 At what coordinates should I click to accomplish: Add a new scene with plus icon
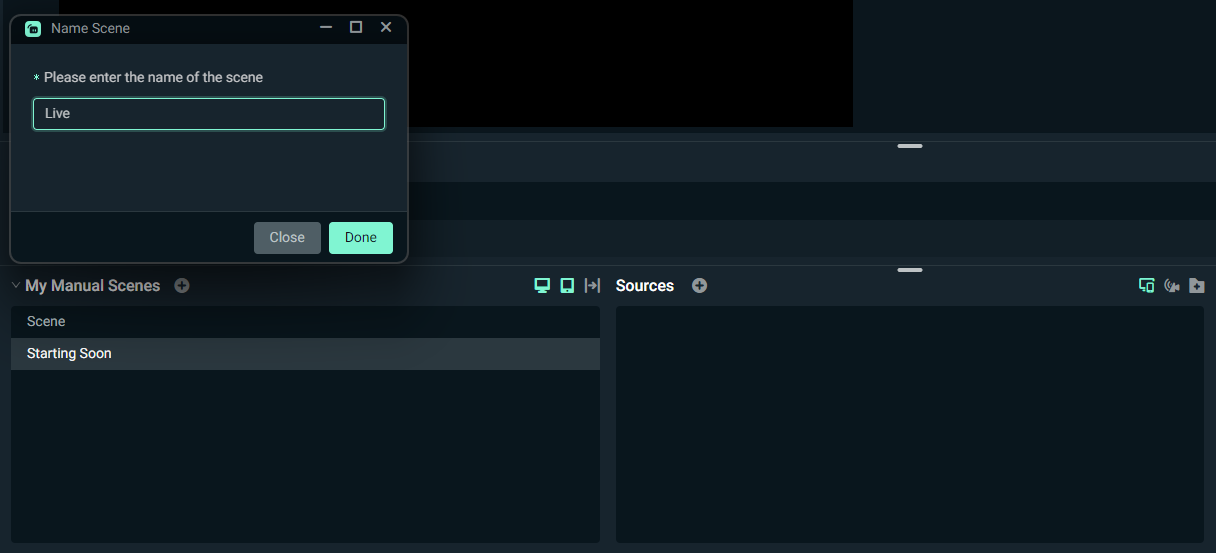(182, 286)
